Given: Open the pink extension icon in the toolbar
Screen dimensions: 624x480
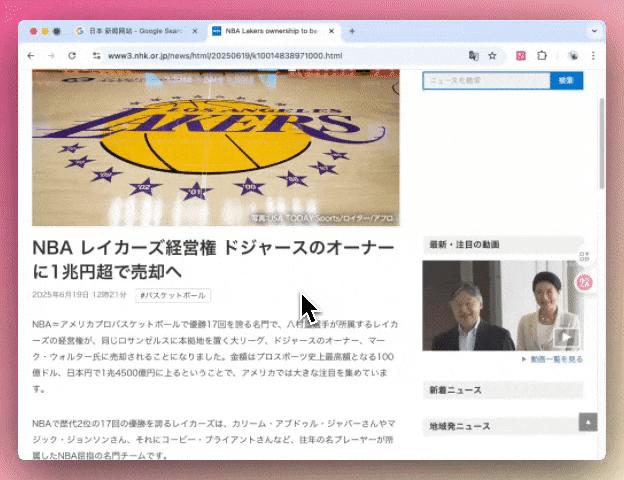Looking at the screenshot, I should (x=521, y=56).
